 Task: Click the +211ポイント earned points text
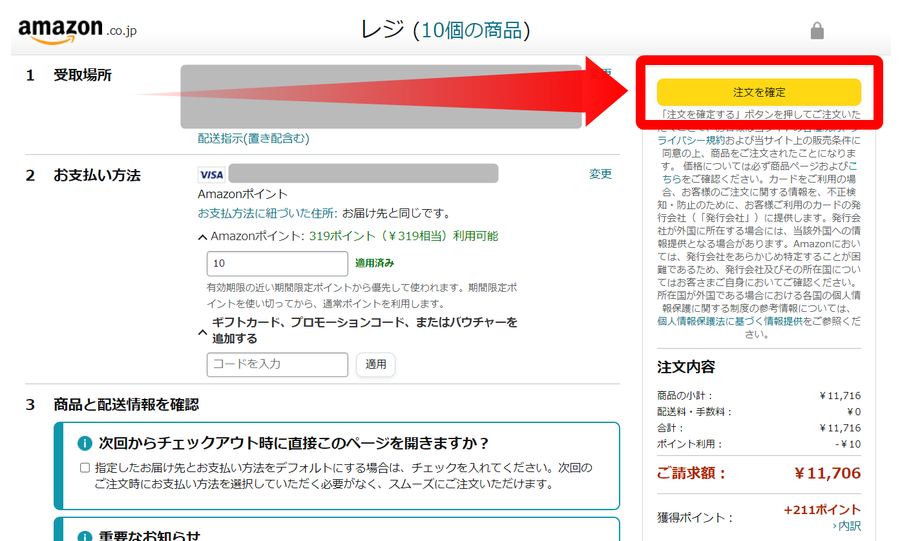point(822,509)
